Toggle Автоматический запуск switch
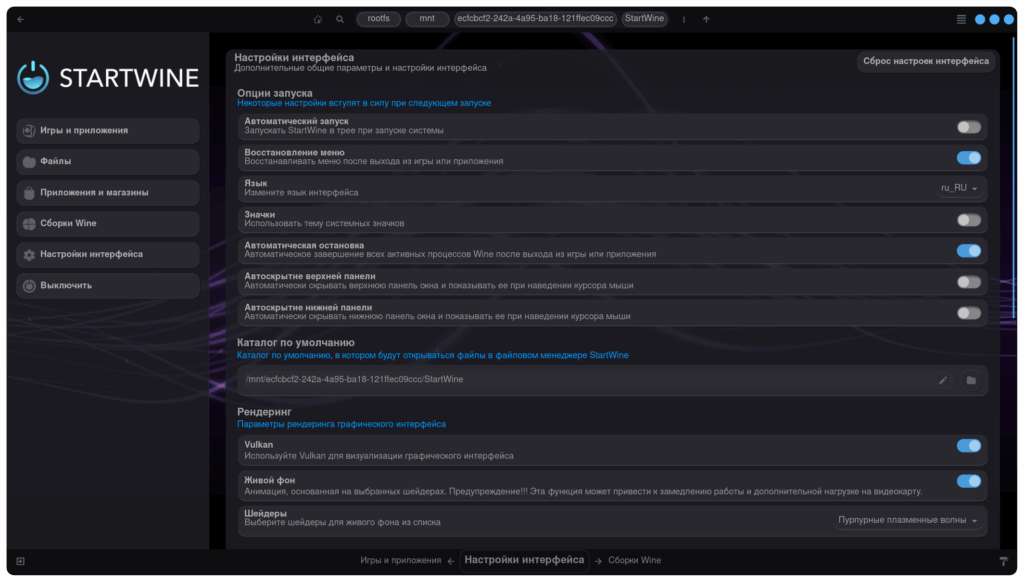This screenshot has width=1024, height=582. (968, 127)
